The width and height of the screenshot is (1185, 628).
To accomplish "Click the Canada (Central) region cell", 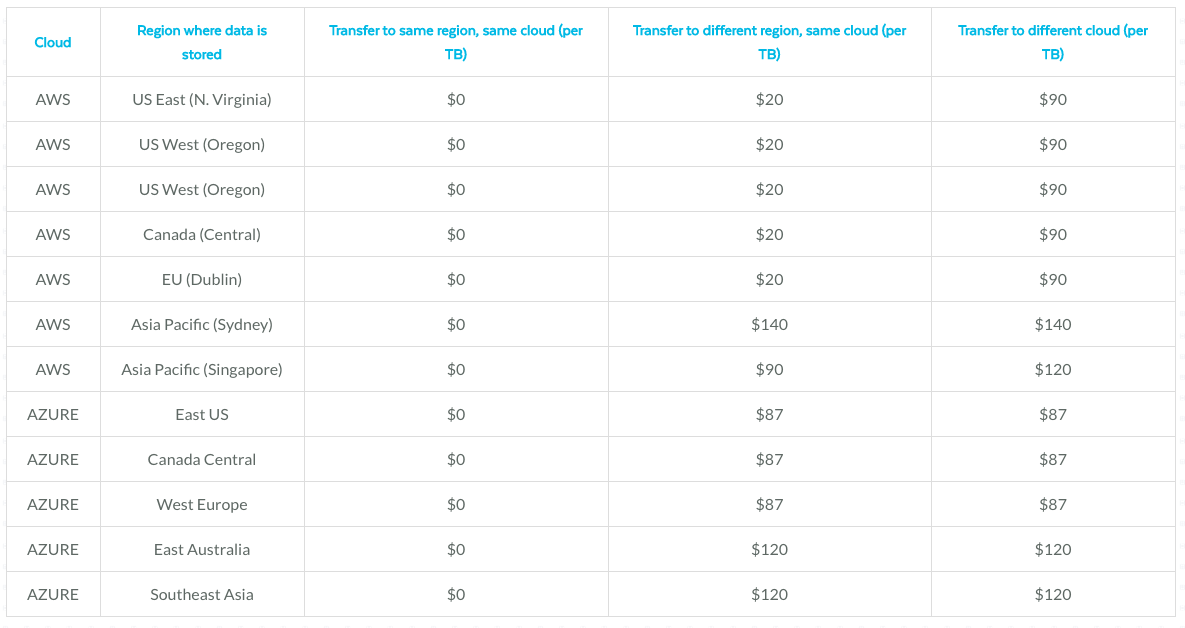I will click(202, 234).
